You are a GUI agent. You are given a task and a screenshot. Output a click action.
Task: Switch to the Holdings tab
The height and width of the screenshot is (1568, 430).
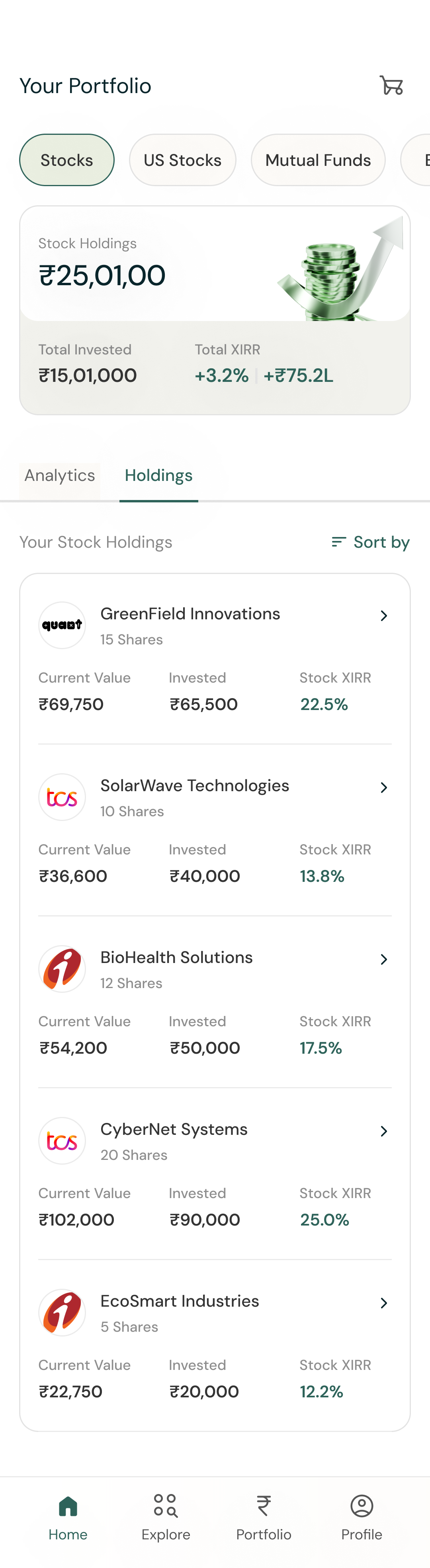158,475
